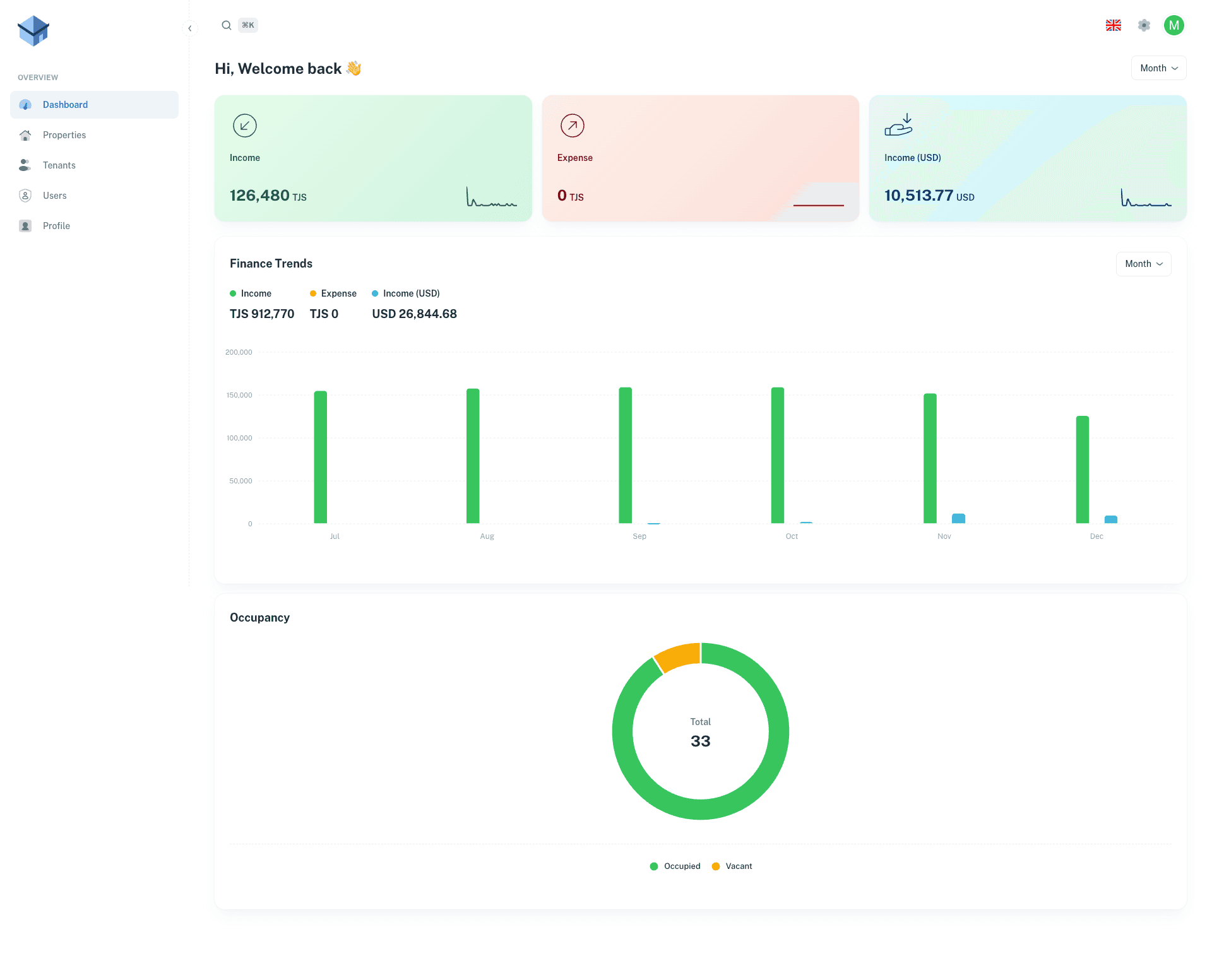The height and width of the screenshot is (980, 1212).
Task: Open top Month period dropdown
Action: [1158, 68]
